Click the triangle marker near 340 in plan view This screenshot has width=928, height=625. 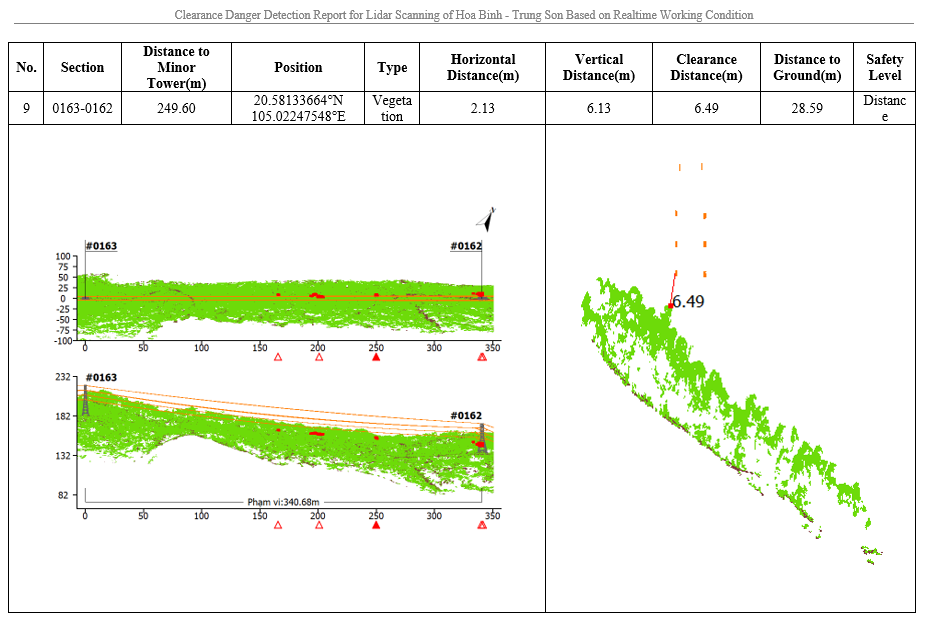482,357
